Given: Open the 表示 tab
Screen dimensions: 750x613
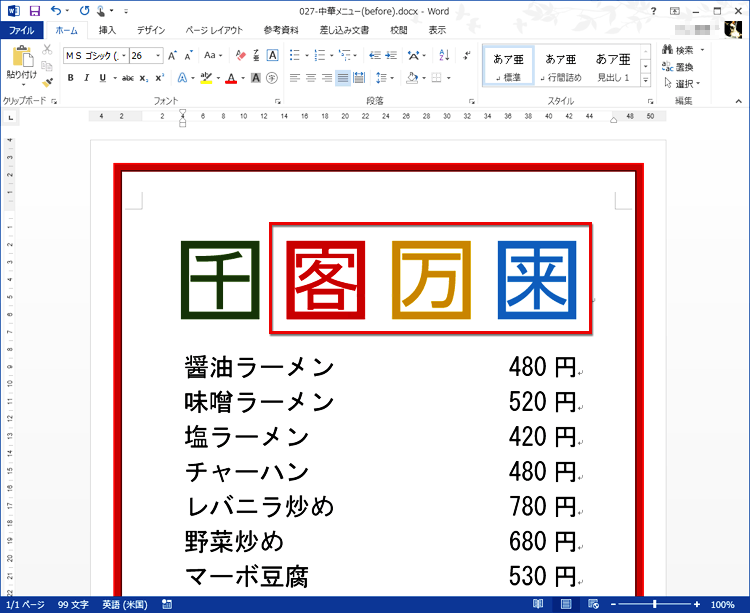Looking at the screenshot, I should [437, 30].
